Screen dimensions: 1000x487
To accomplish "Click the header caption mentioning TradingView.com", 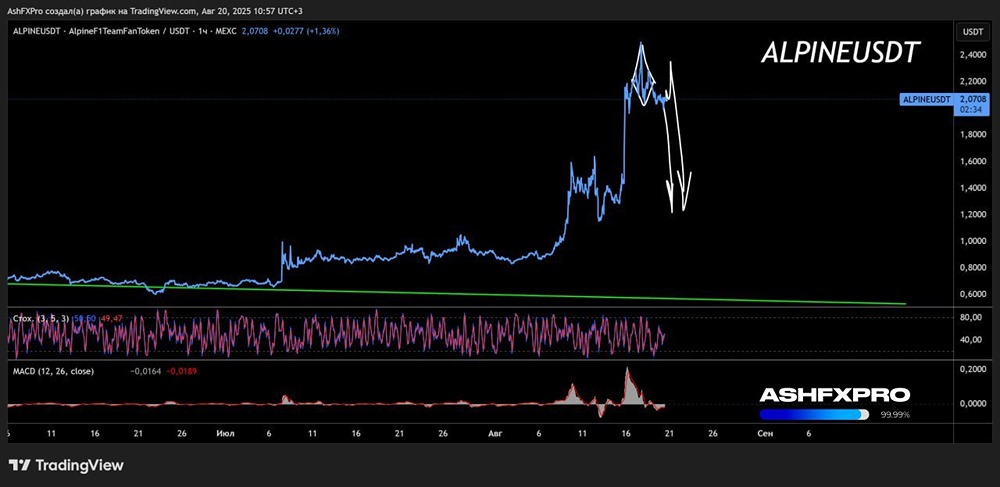I will click(x=156, y=11).
